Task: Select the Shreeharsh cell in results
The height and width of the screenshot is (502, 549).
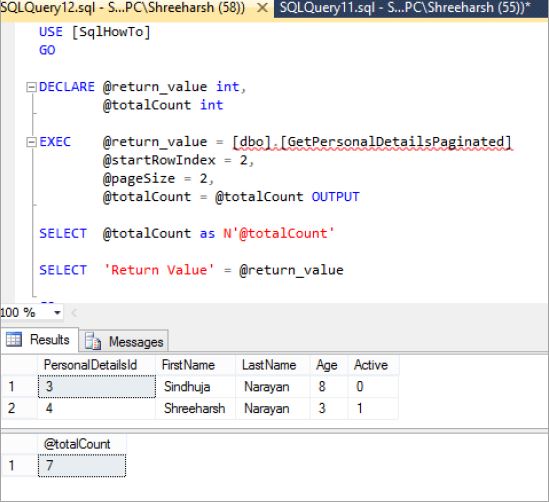Action: (x=195, y=408)
